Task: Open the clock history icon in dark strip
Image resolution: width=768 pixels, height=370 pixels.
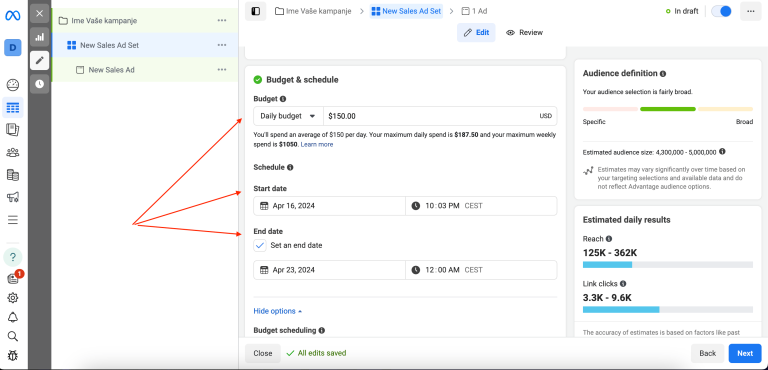Action: click(40, 84)
